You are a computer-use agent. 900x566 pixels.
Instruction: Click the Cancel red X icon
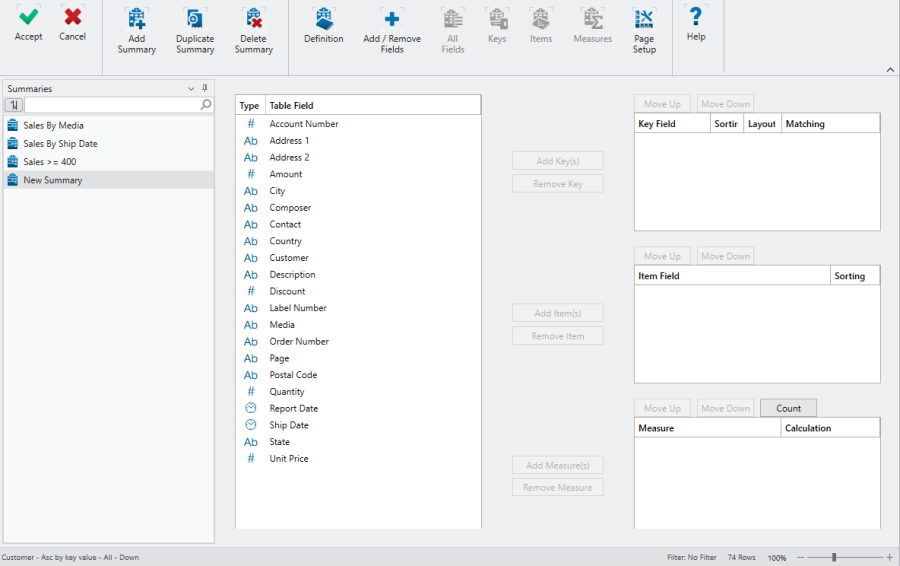pos(72,17)
